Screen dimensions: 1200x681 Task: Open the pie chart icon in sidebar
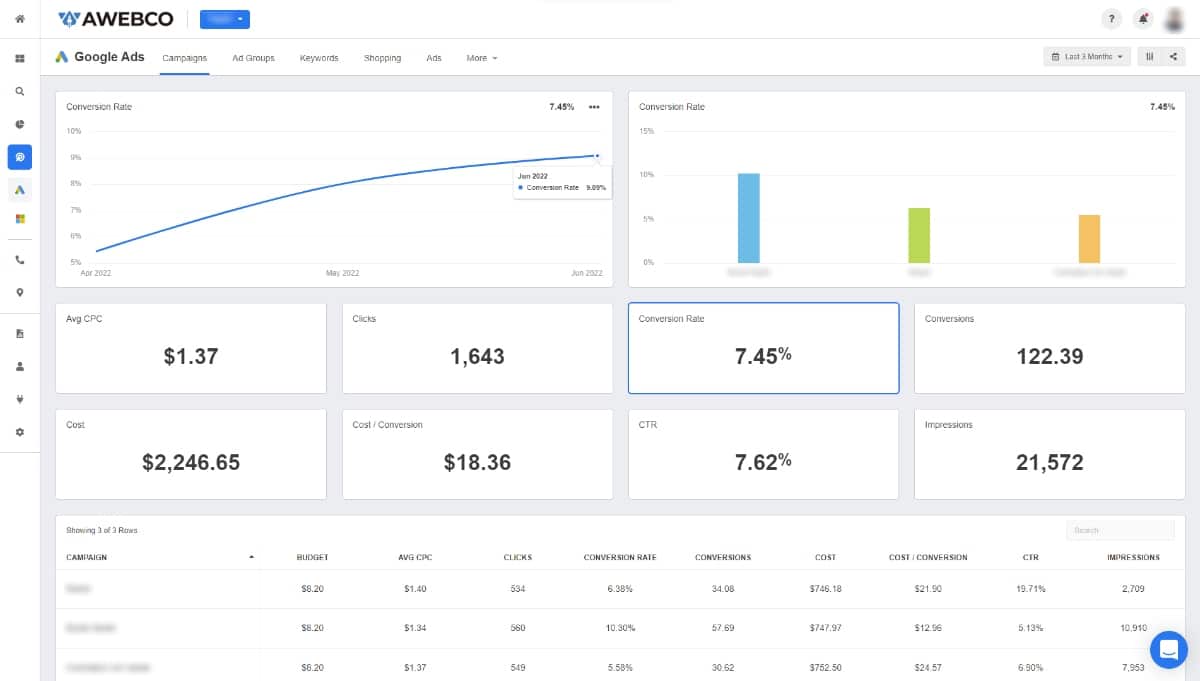pos(19,124)
